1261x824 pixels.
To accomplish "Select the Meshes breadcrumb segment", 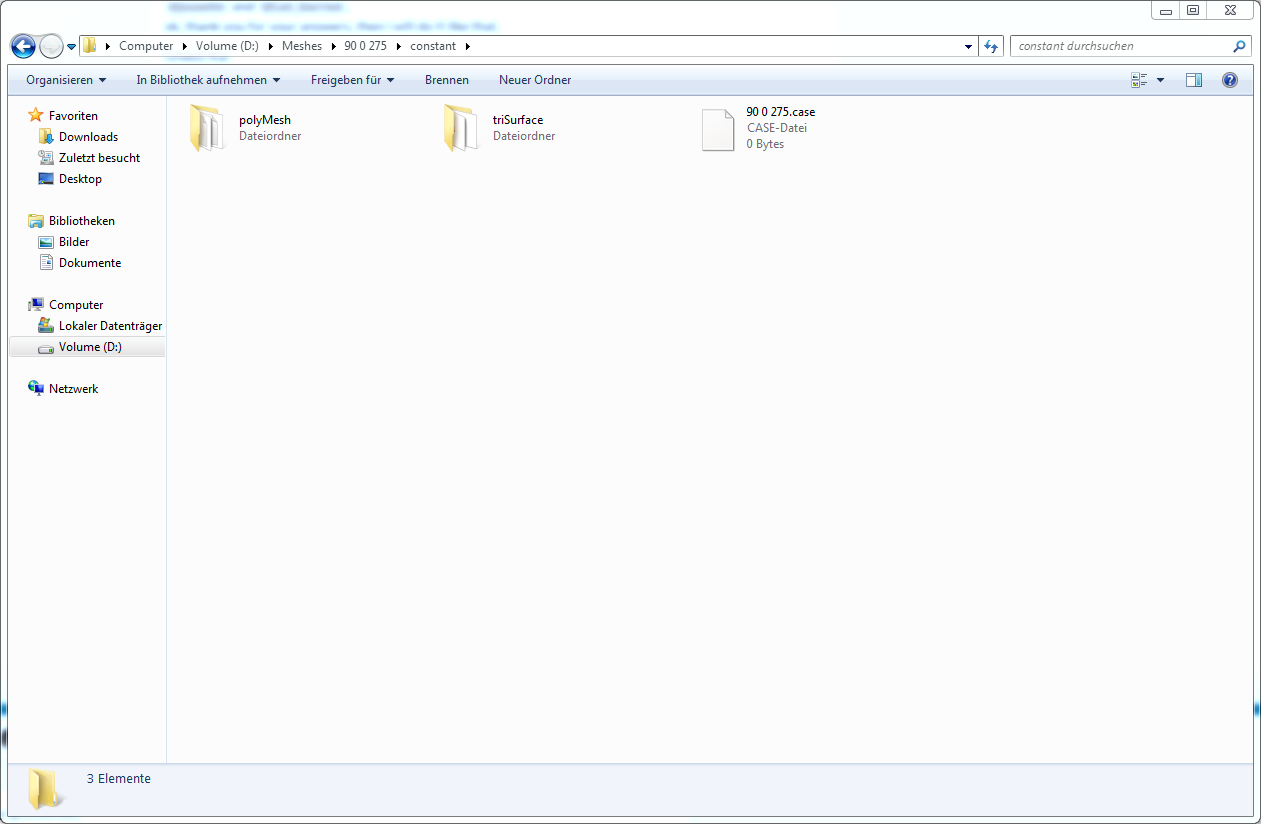I will pos(302,46).
